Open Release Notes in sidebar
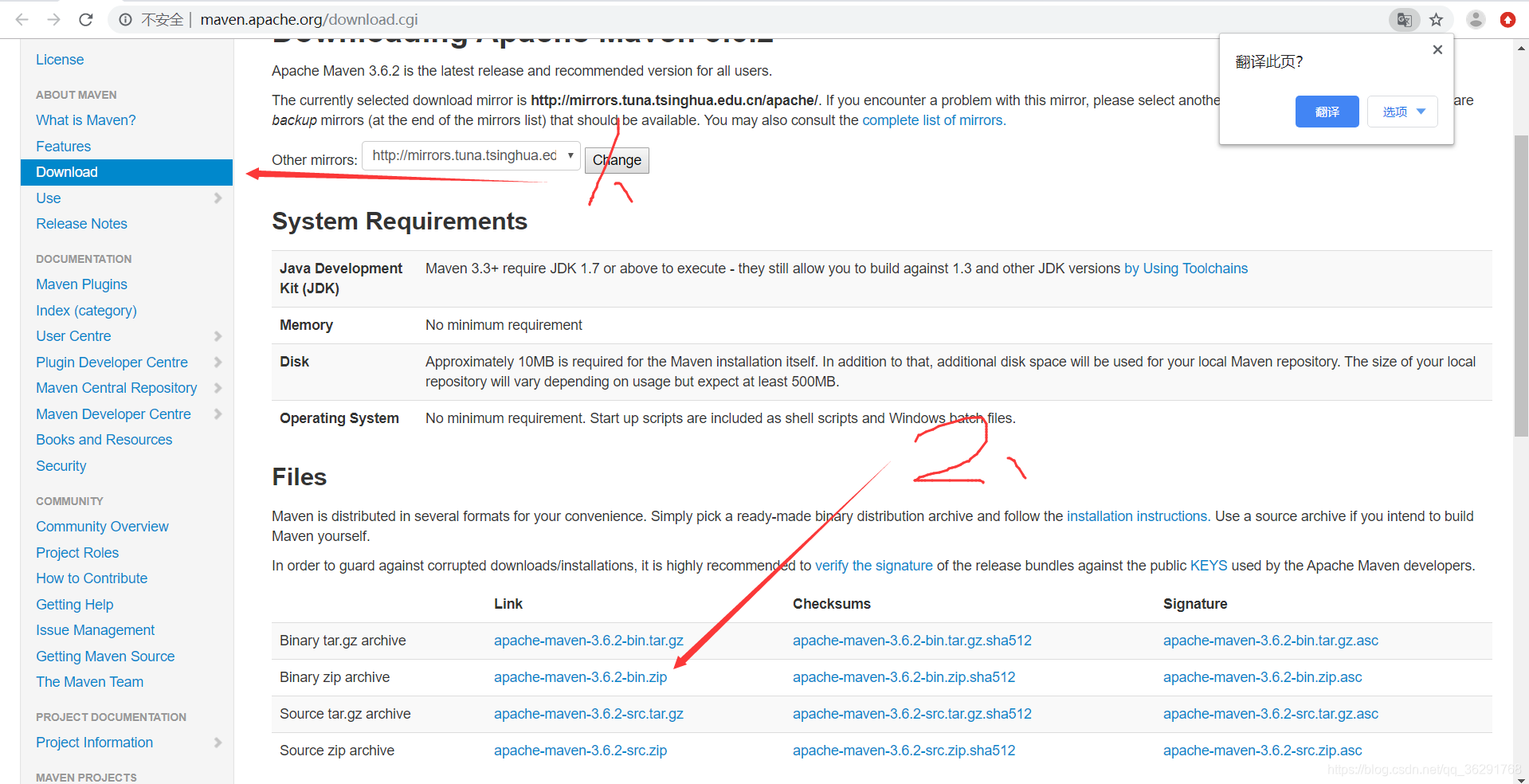 pyautogui.click(x=82, y=224)
